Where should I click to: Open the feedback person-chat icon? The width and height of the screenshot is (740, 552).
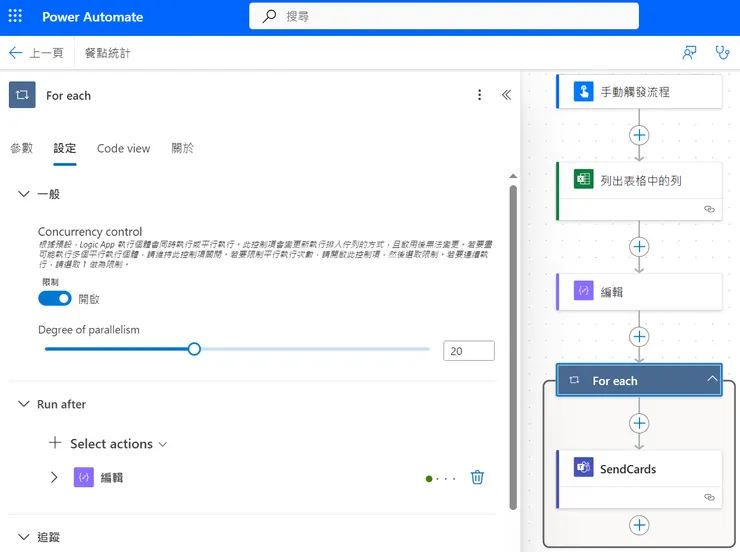pyautogui.click(x=690, y=52)
